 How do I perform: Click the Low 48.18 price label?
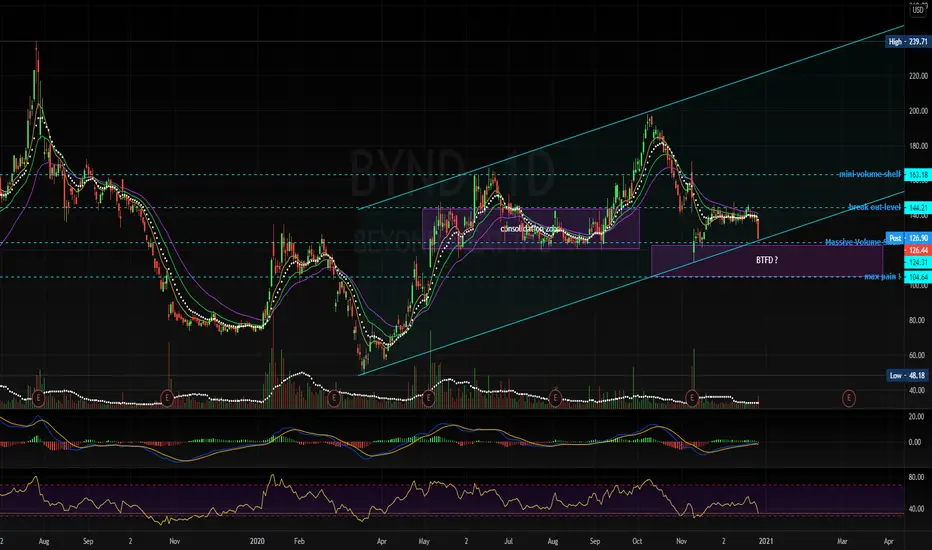pyautogui.click(x=907, y=375)
